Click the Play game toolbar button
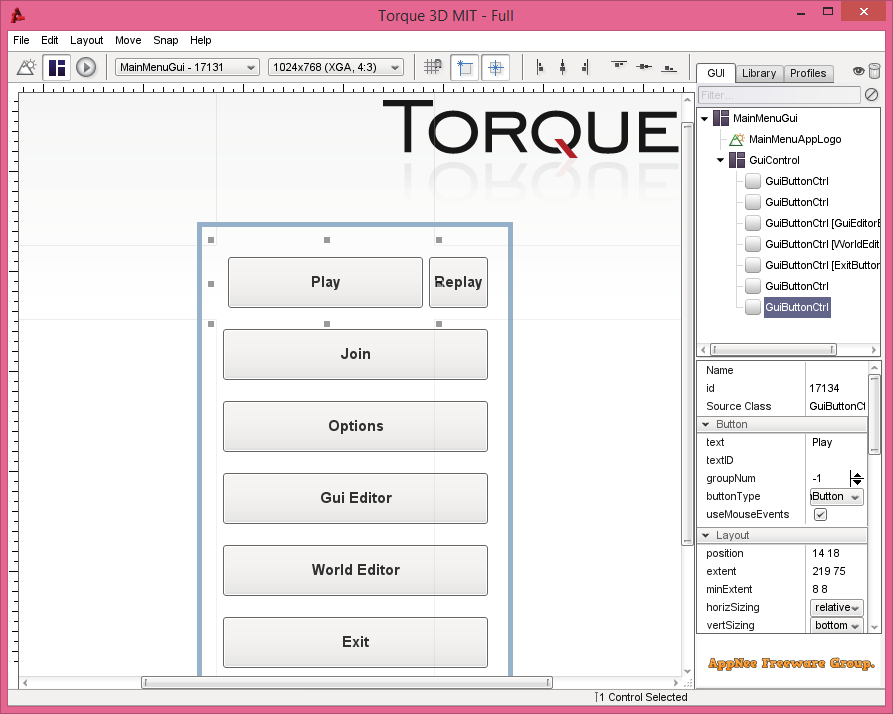The height and width of the screenshot is (714, 893). (x=86, y=67)
